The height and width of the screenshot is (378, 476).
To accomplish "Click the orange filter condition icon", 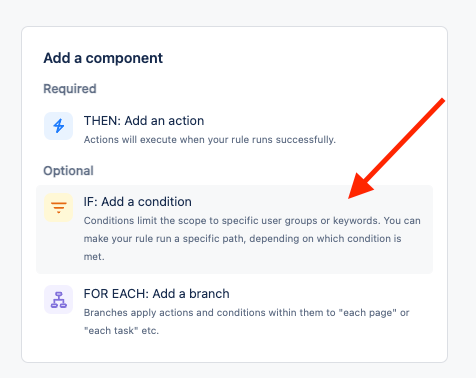I will [59, 207].
